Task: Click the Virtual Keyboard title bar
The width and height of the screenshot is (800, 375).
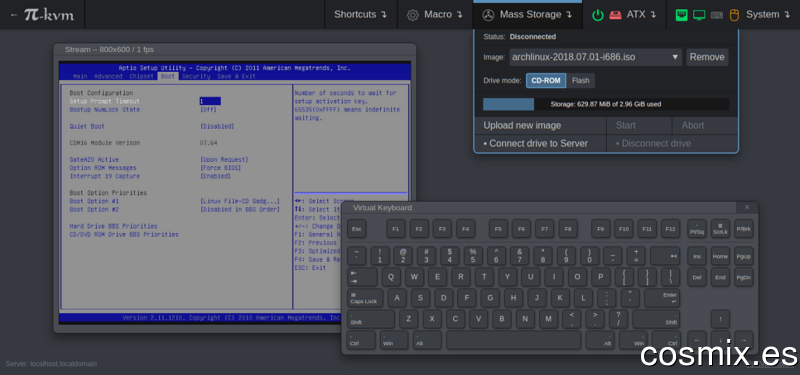Action: click(x=539, y=207)
